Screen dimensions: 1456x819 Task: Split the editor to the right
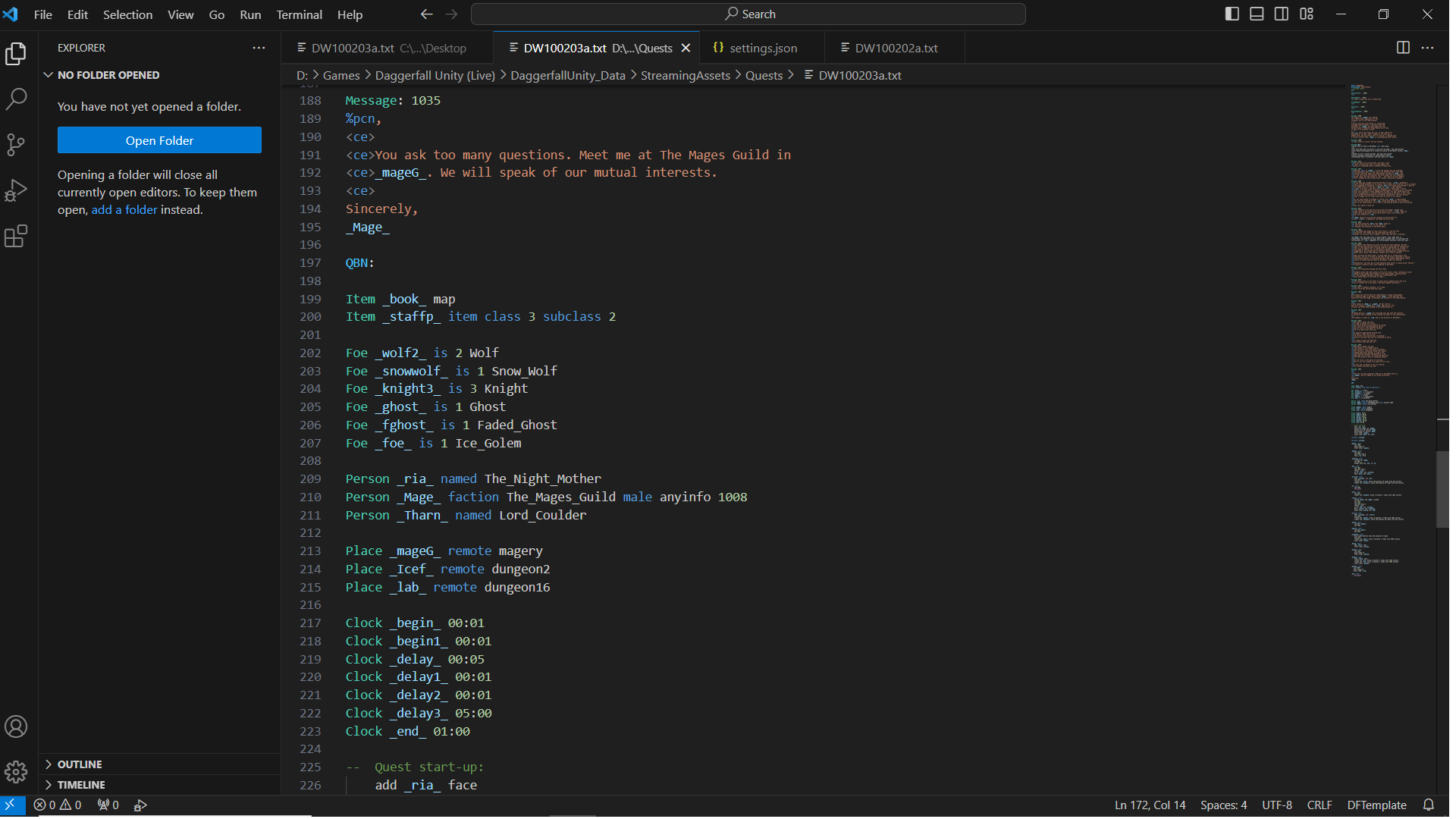pos(1403,48)
